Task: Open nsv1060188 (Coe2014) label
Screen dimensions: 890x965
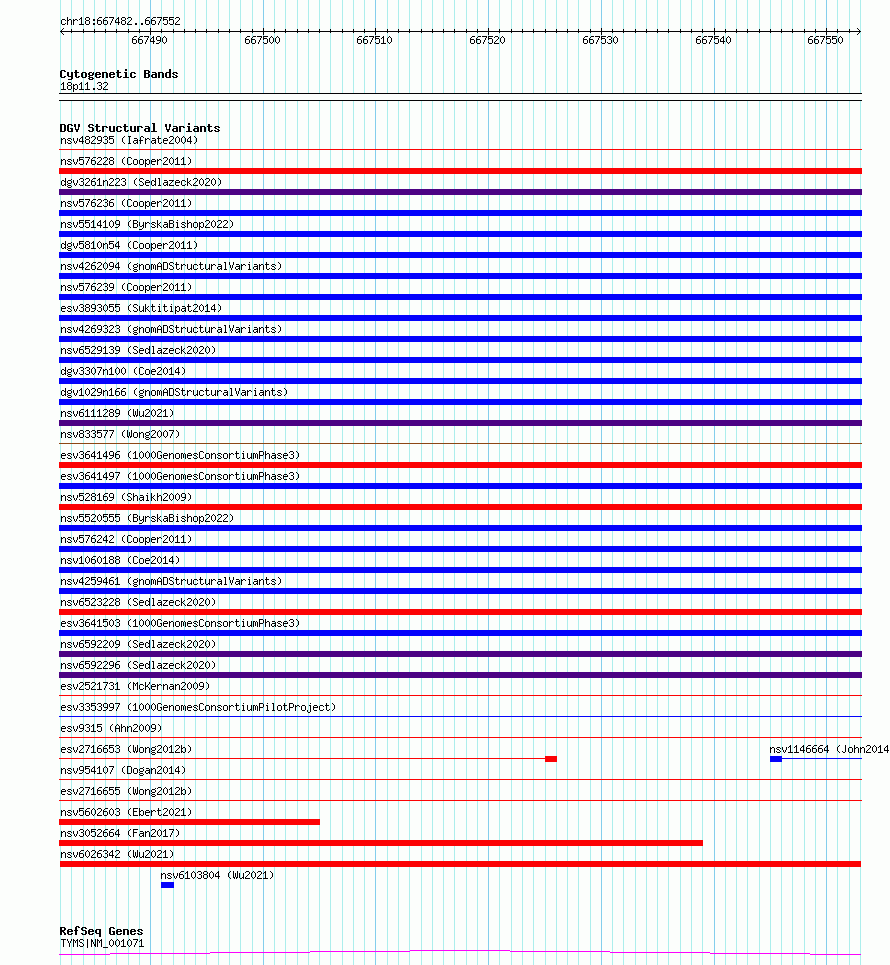Action: coord(120,560)
